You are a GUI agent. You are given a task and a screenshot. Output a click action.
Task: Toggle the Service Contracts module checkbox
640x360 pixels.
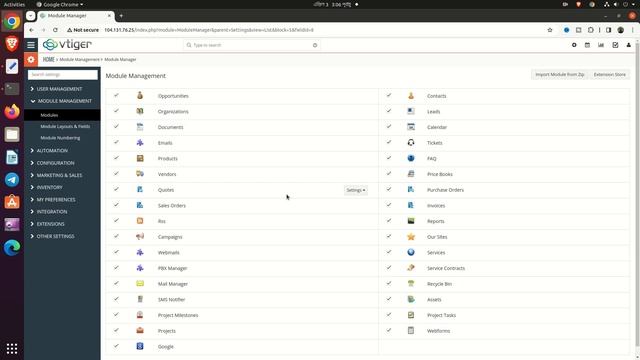389,267
